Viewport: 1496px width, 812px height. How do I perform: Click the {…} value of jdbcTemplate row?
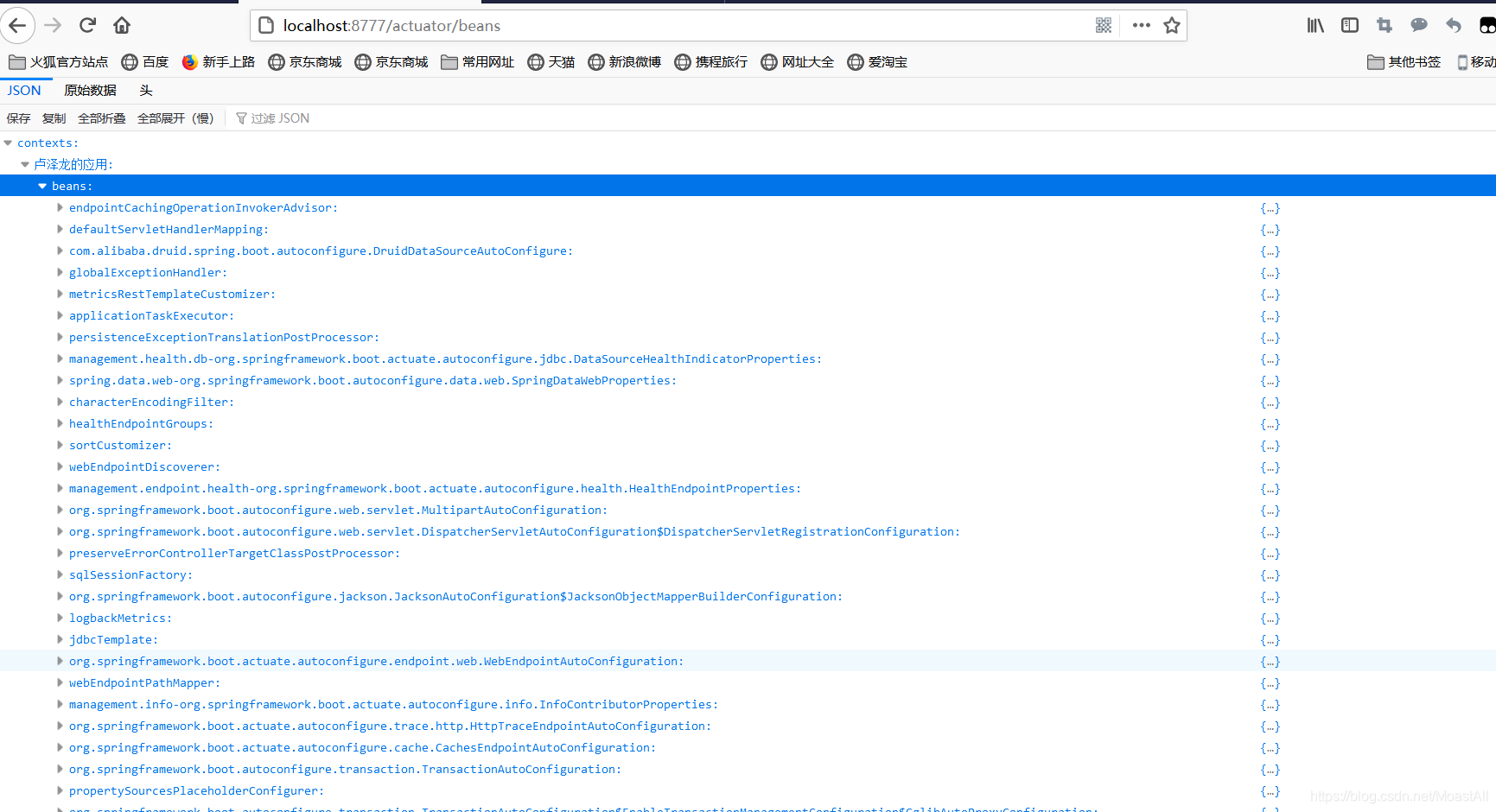coord(1270,640)
